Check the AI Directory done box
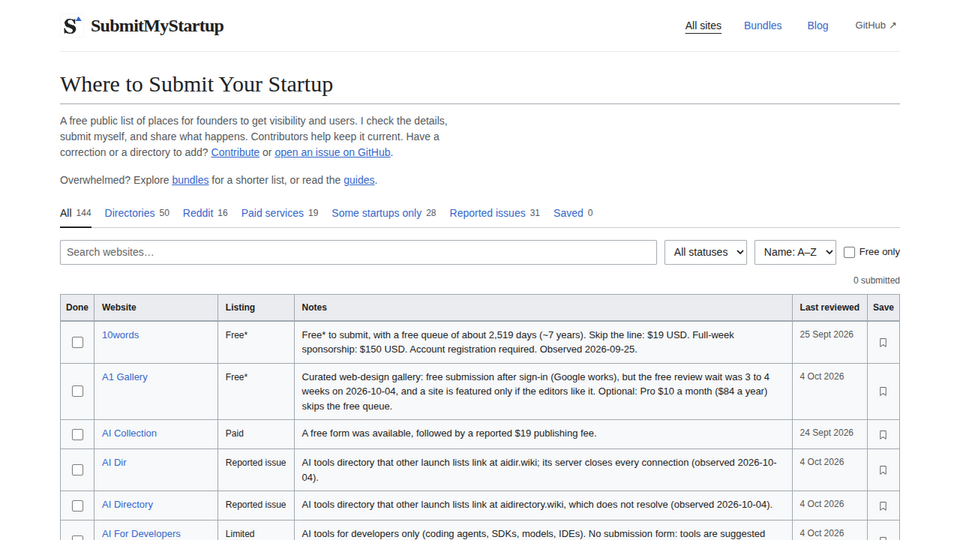The image size is (960, 540). tap(77, 506)
